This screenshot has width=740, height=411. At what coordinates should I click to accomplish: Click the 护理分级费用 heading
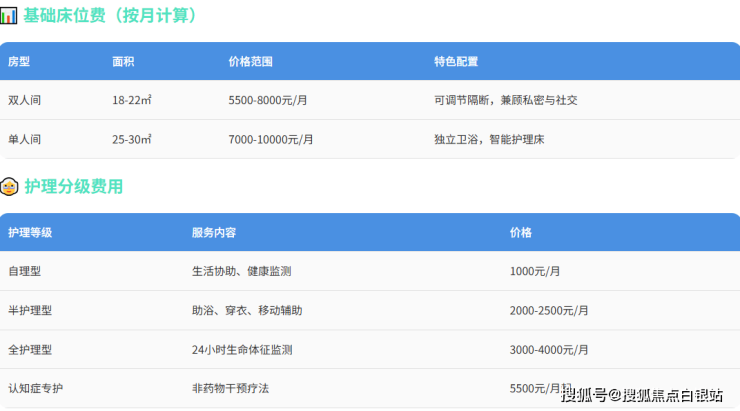click(73, 187)
